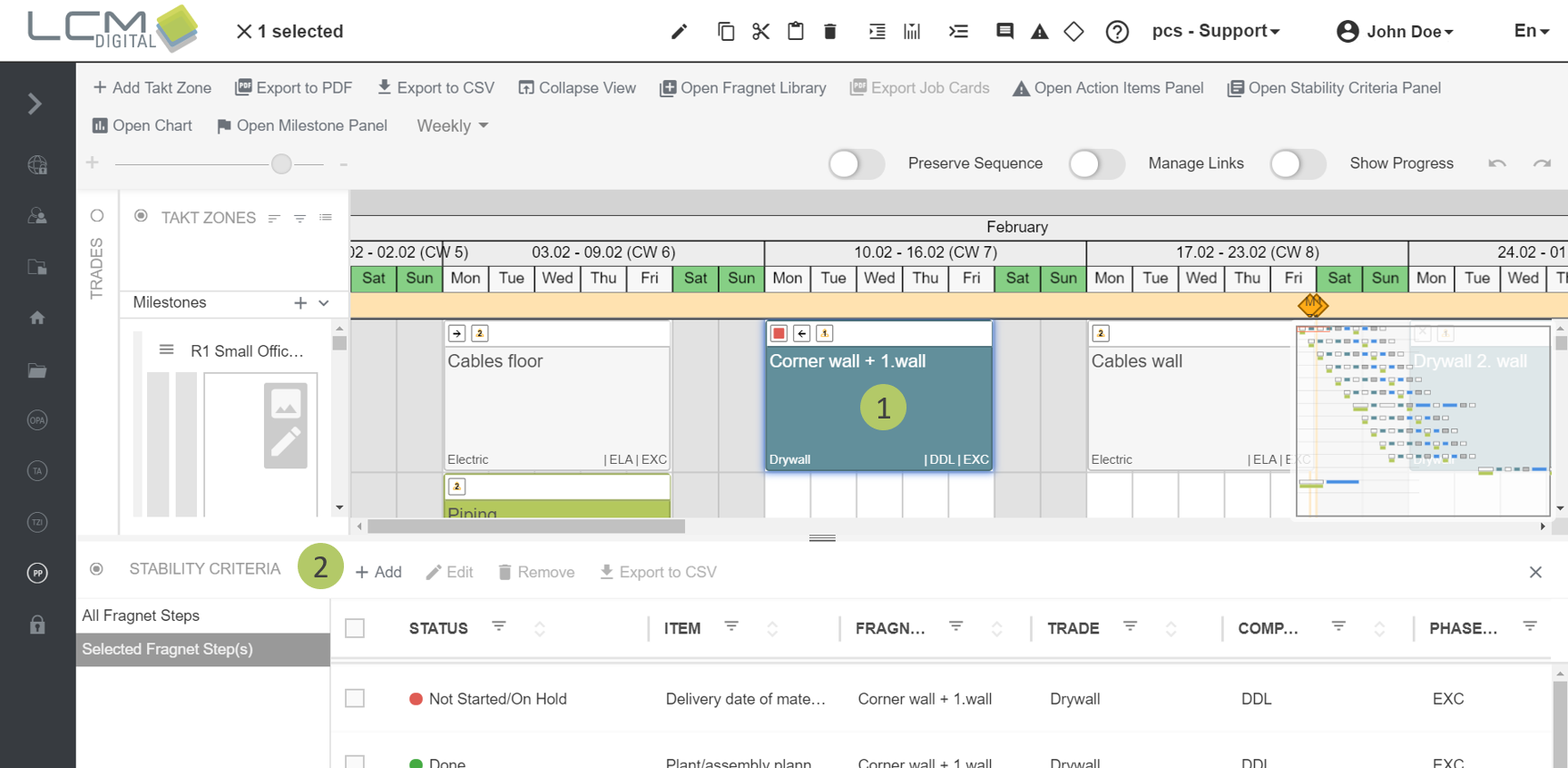The width and height of the screenshot is (1568, 768).
Task: Click the diamond milestone icon in toolbar
Action: 1073,32
